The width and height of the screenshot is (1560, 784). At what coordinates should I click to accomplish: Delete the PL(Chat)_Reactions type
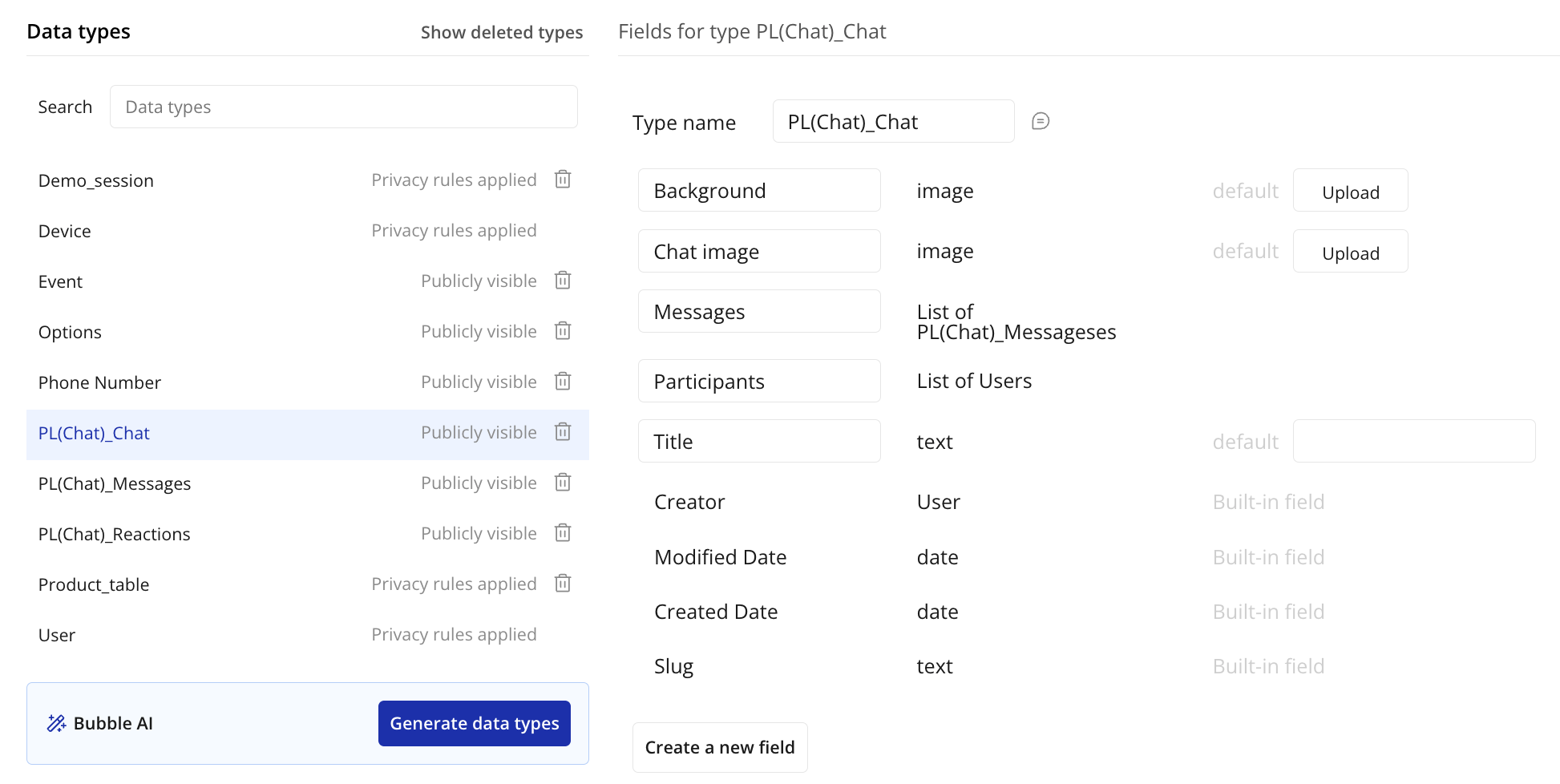click(x=563, y=533)
